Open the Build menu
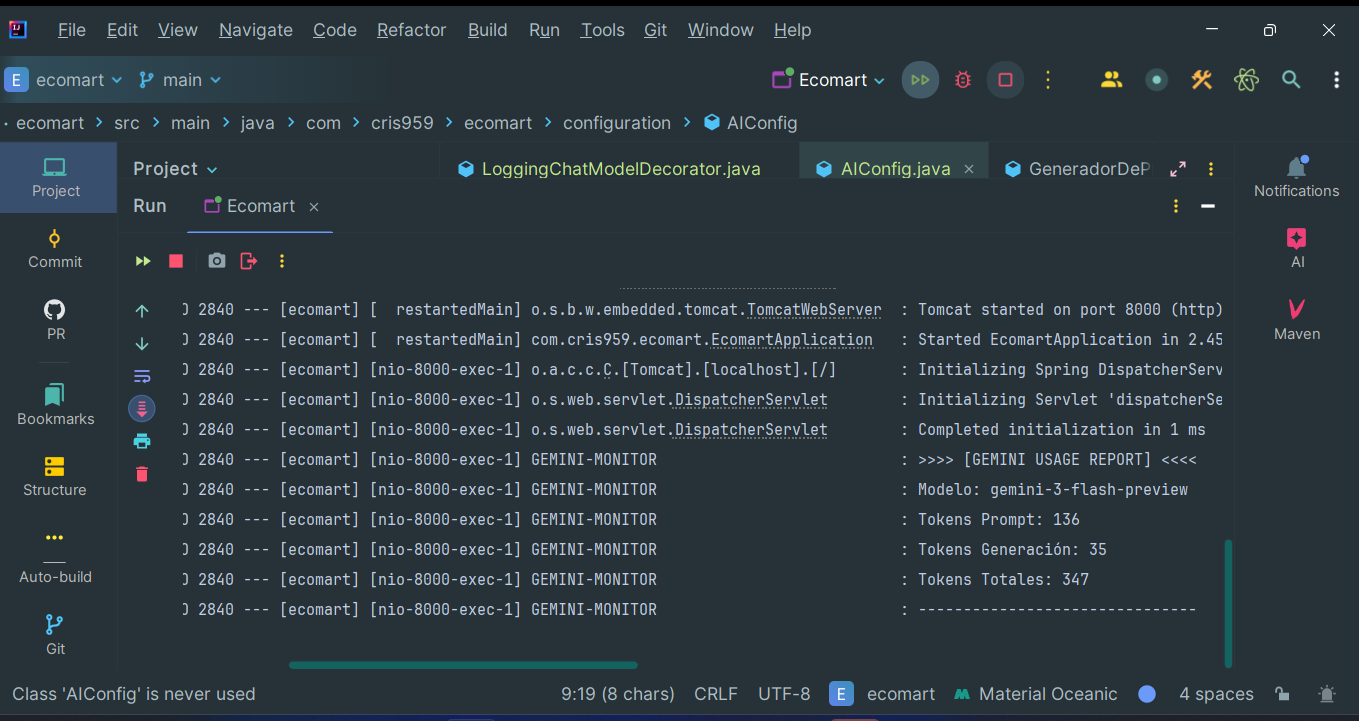This screenshot has height=721, width=1359. click(x=488, y=30)
